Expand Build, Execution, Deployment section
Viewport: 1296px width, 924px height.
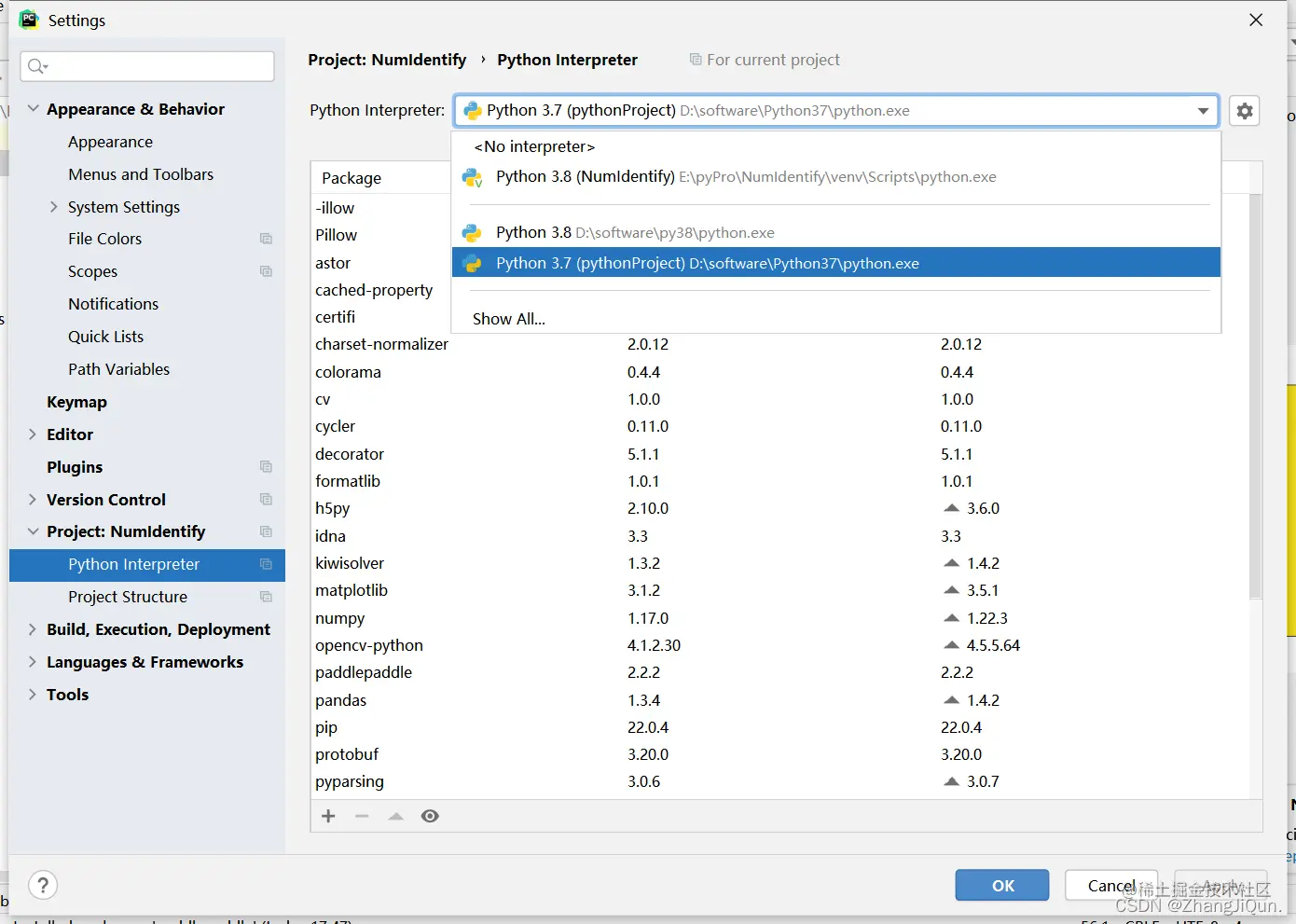(x=33, y=629)
